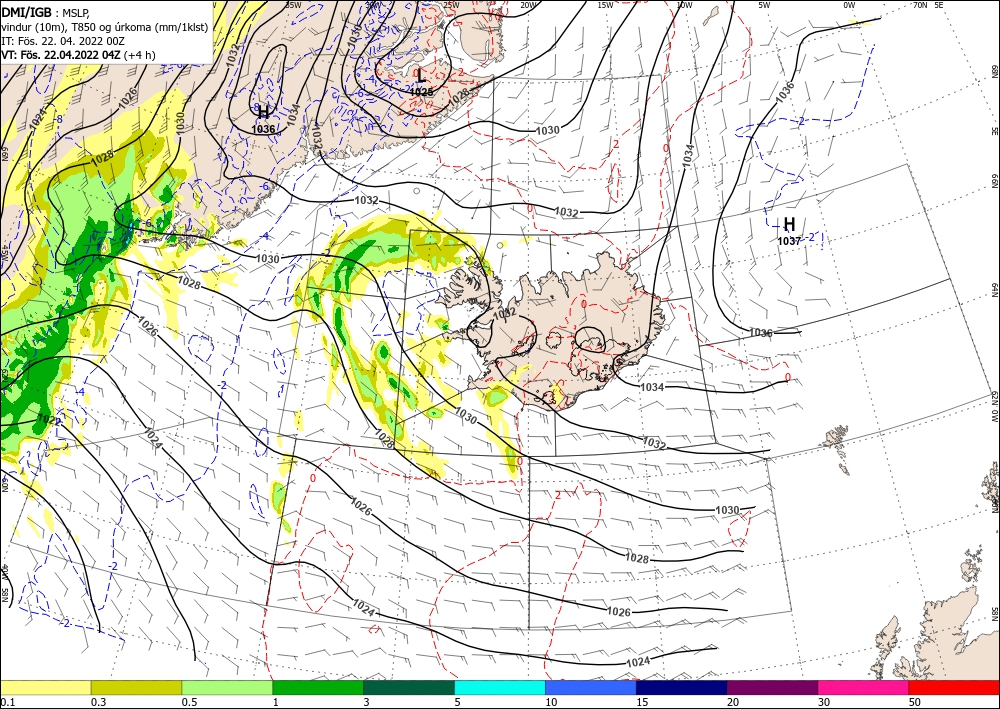
Task: Click the legend scale value '50'
Action: click(915, 702)
